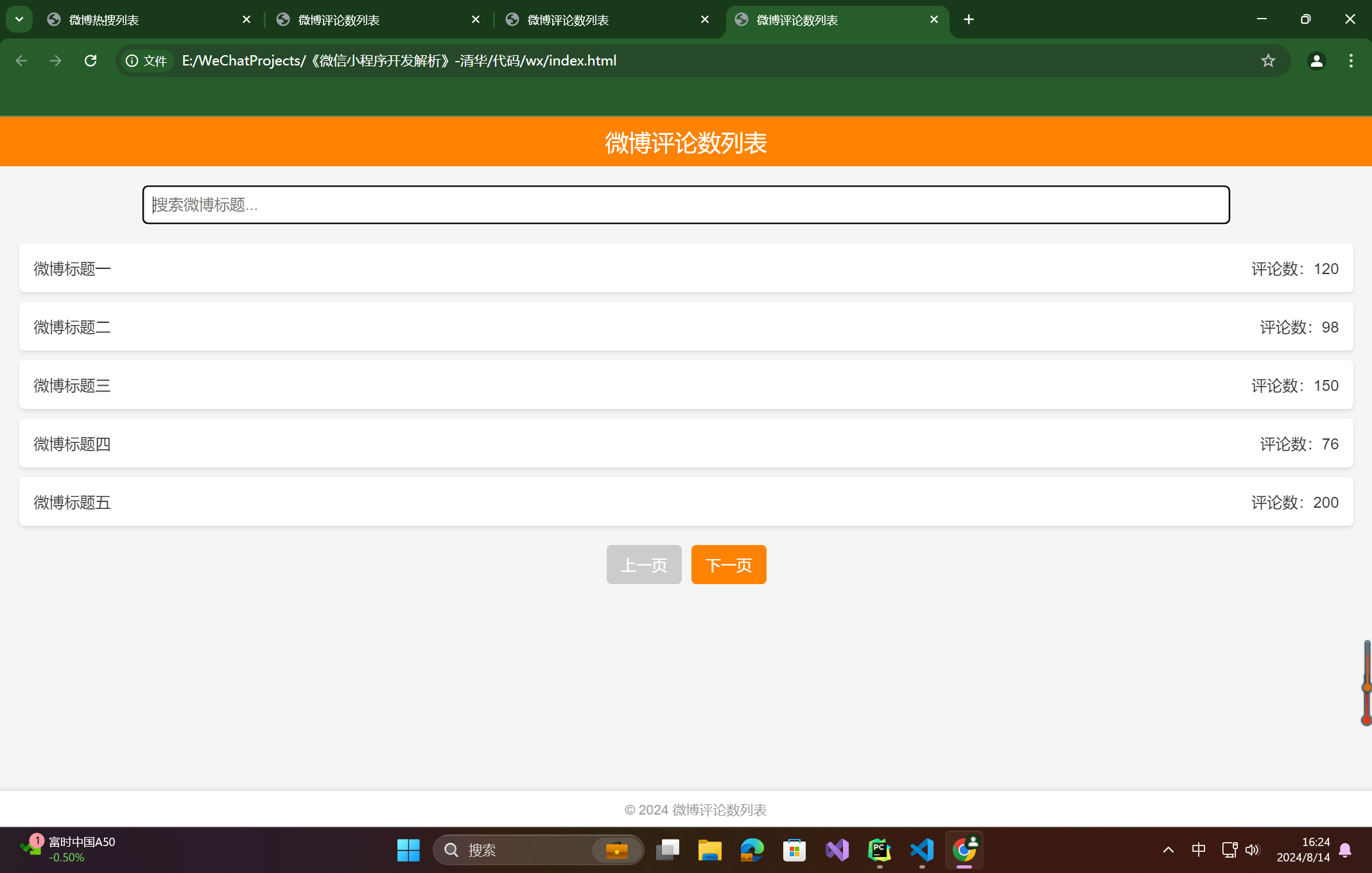Viewport: 1372px width, 873px height.
Task: Click the 上一页 button
Action: (x=643, y=564)
